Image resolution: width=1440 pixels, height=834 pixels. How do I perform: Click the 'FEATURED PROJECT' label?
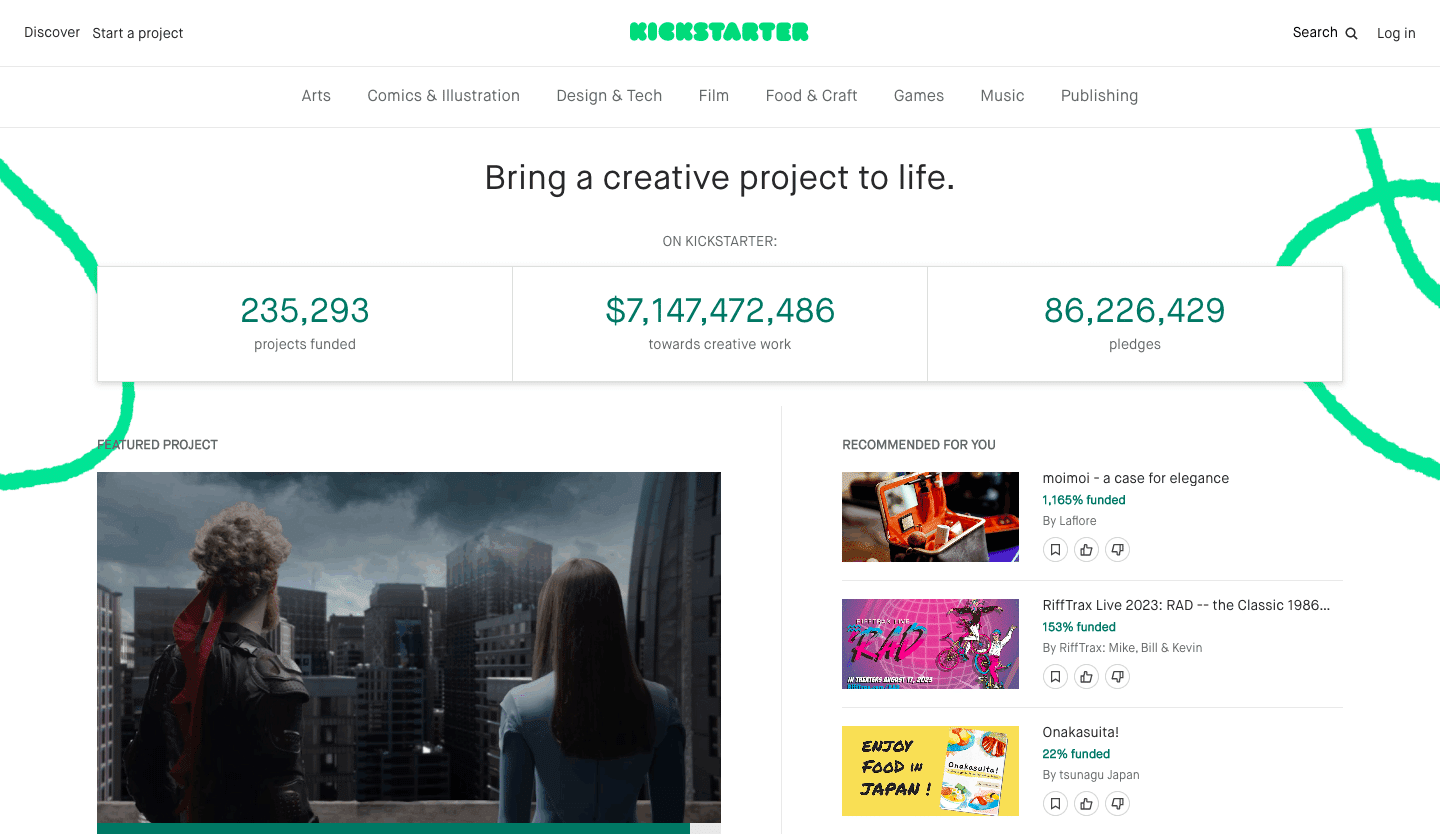click(157, 445)
